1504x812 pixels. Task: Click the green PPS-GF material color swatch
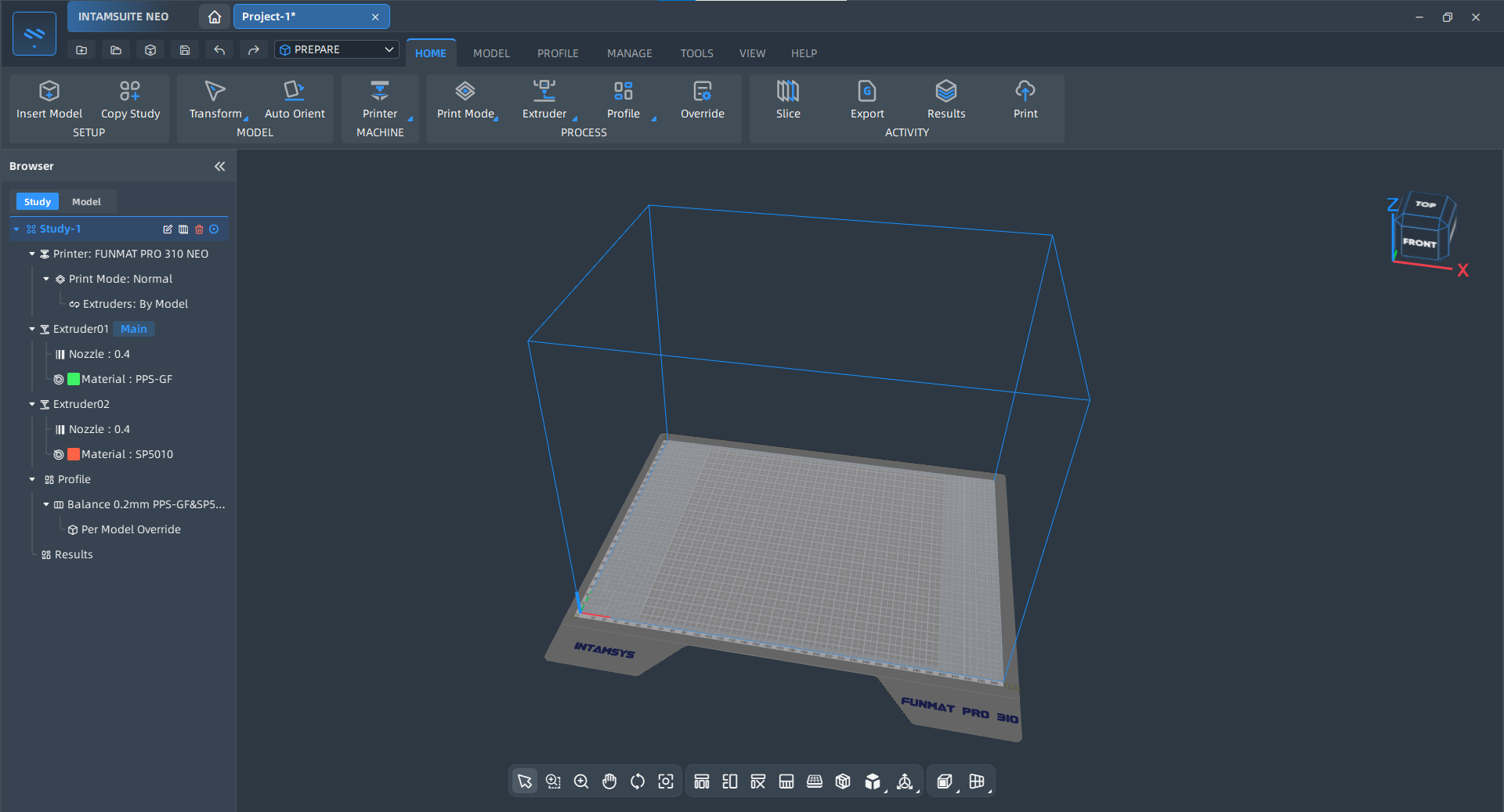(x=74, y=380)
